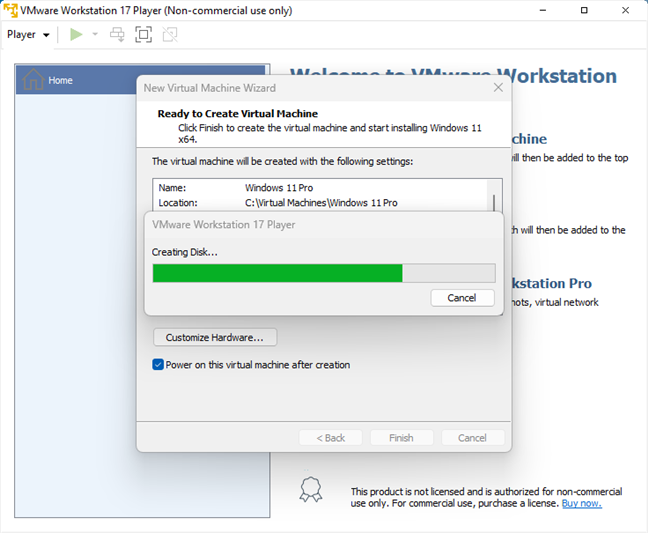
Task: Click the Ready to Create Virtual Machine heading
Action: coord(238,114)
